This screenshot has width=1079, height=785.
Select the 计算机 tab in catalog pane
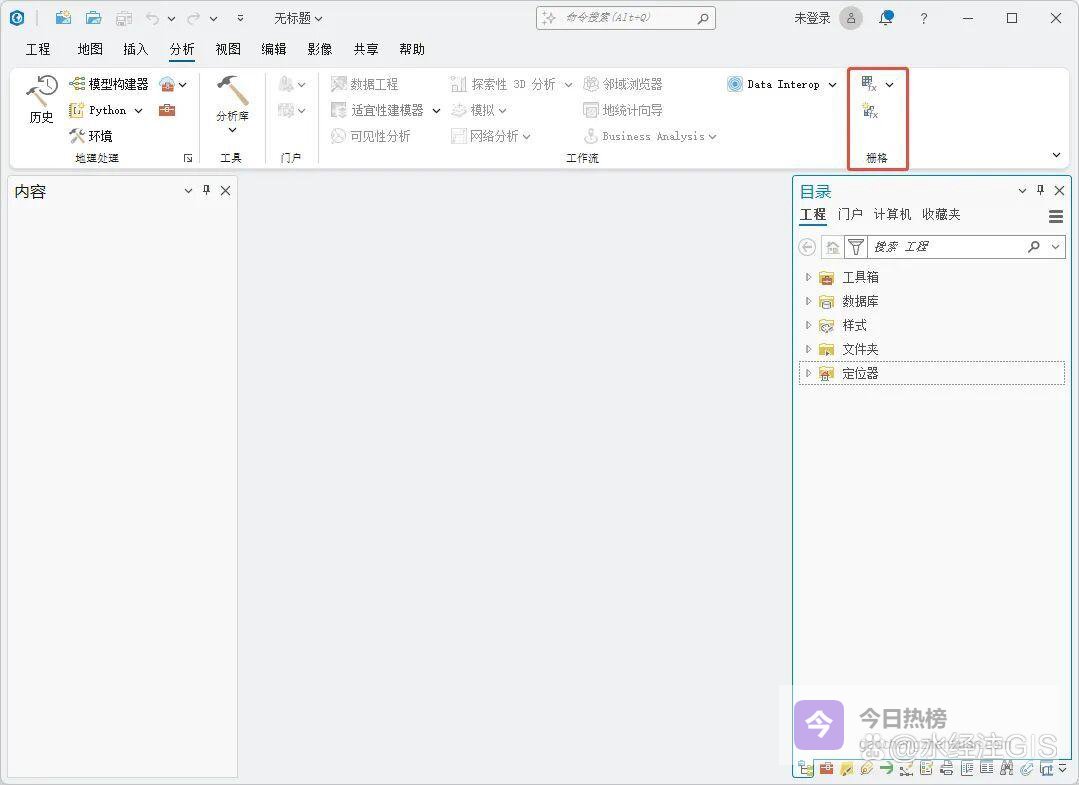(892, 214)
